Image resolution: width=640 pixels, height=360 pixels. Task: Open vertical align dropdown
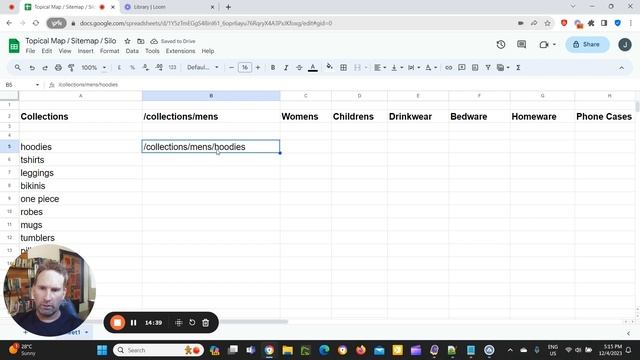coord(397,67)
